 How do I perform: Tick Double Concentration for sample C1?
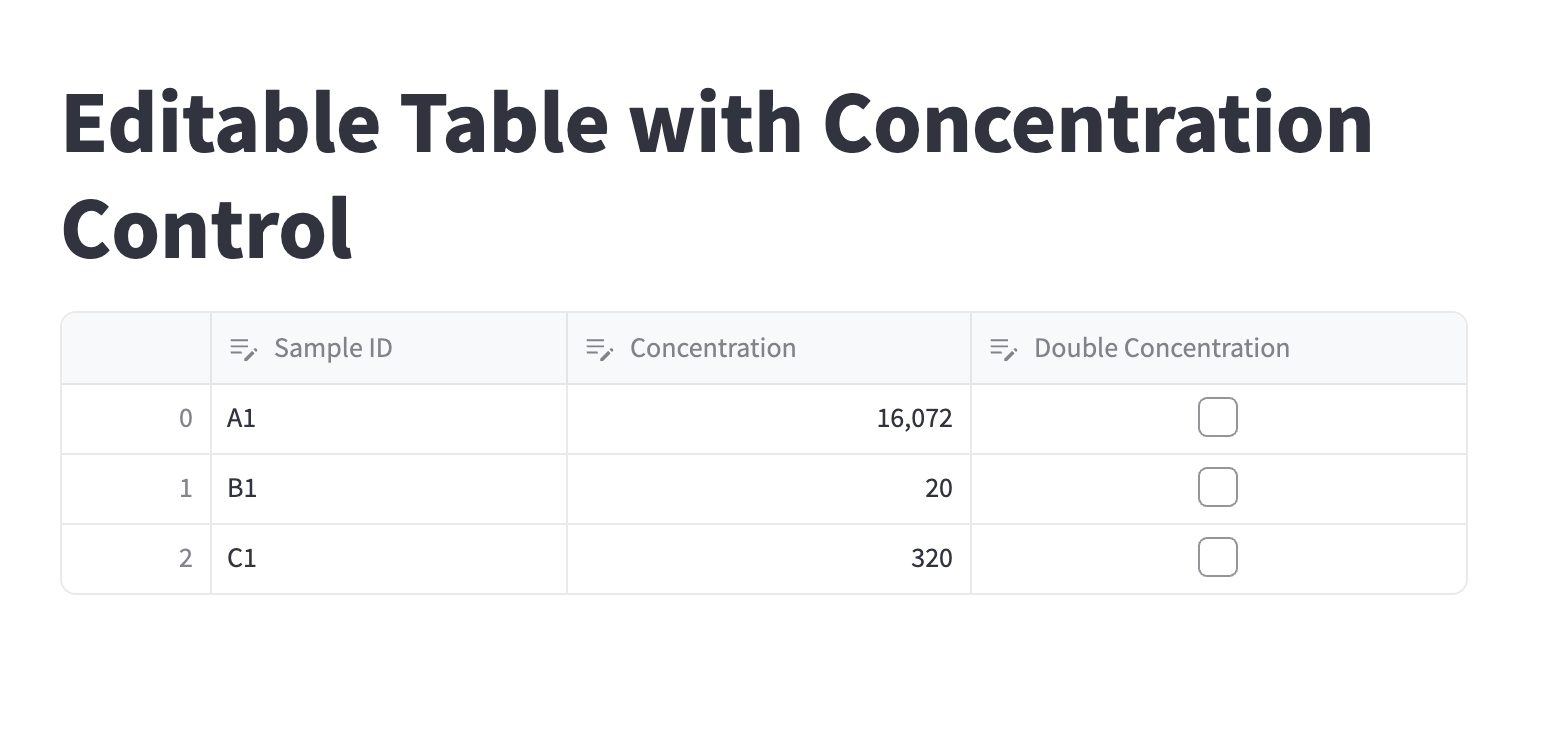click(1217, 558)
